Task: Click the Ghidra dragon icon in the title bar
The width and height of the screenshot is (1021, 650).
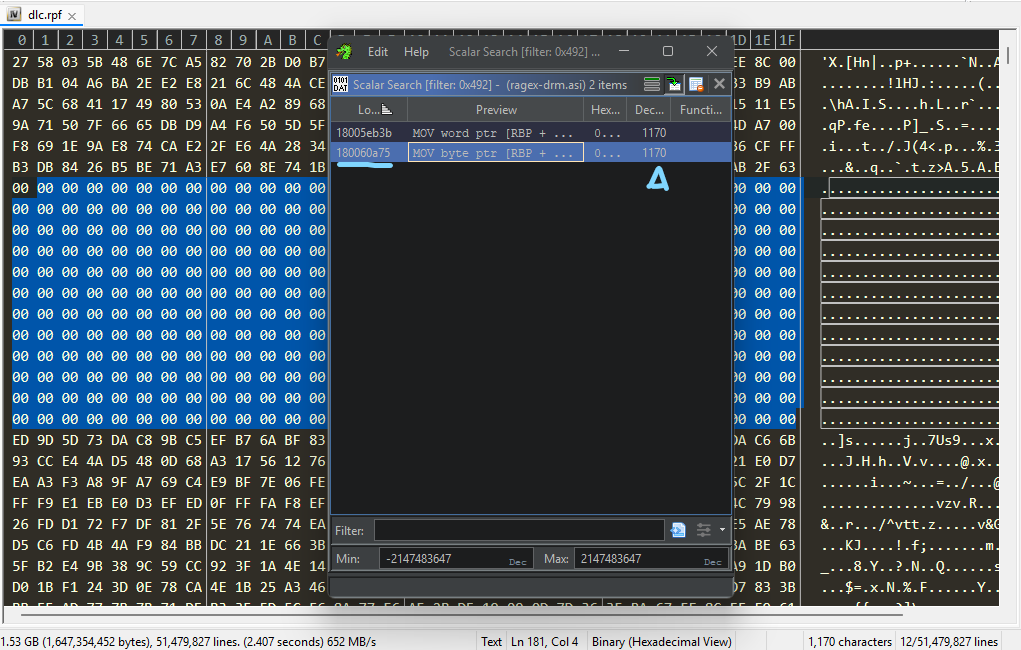Action: (344, 51)
